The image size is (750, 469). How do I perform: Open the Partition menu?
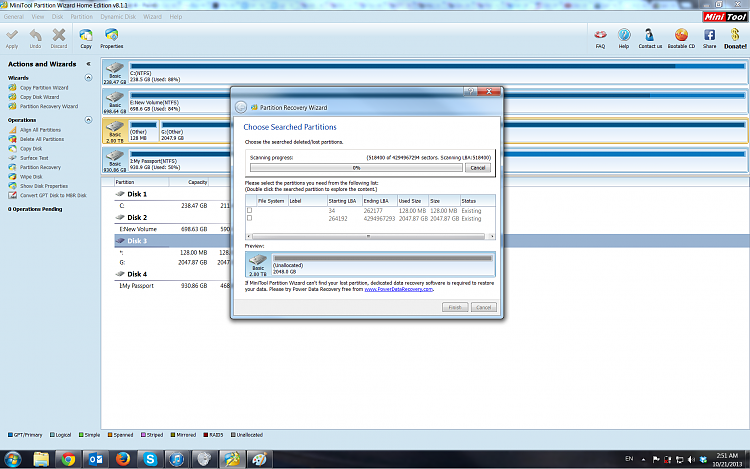point(82,17)
